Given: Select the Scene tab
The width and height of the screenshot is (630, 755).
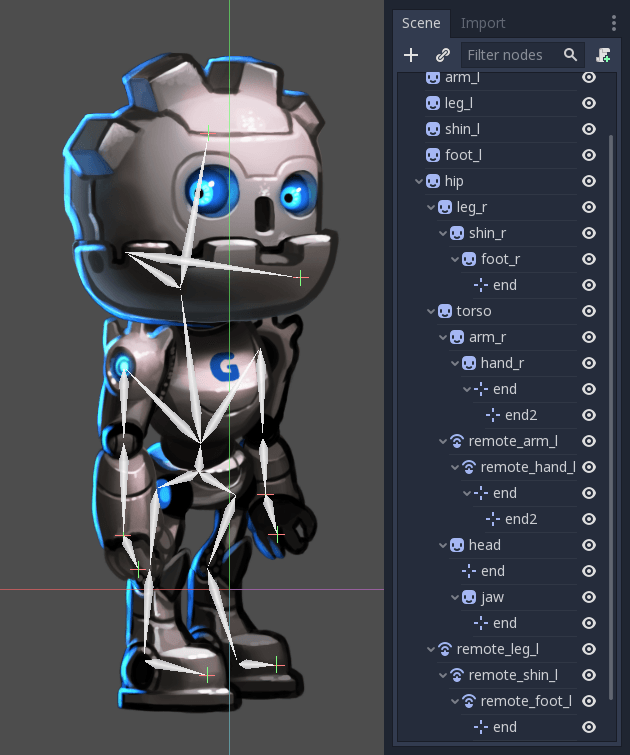Looking at the screenshot, I should 421,23.
